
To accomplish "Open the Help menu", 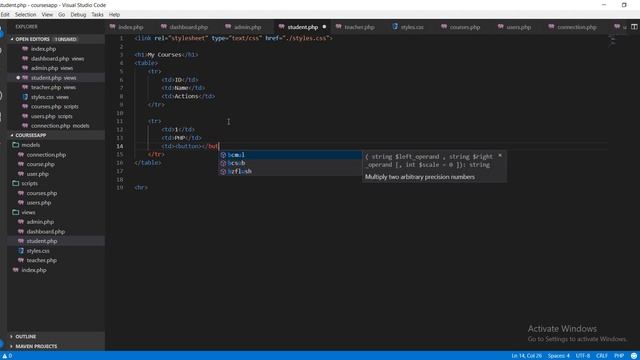I will click(x=114, y=15).
